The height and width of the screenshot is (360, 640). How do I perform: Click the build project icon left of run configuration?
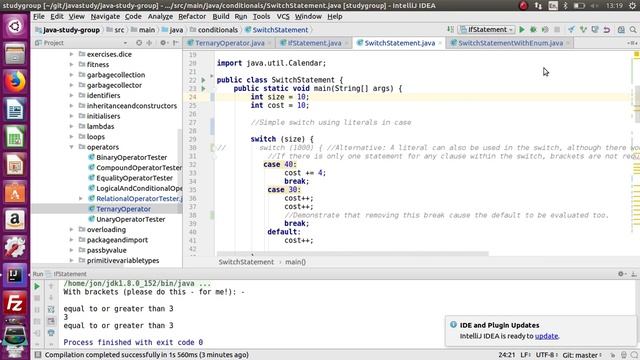(450, 29)
